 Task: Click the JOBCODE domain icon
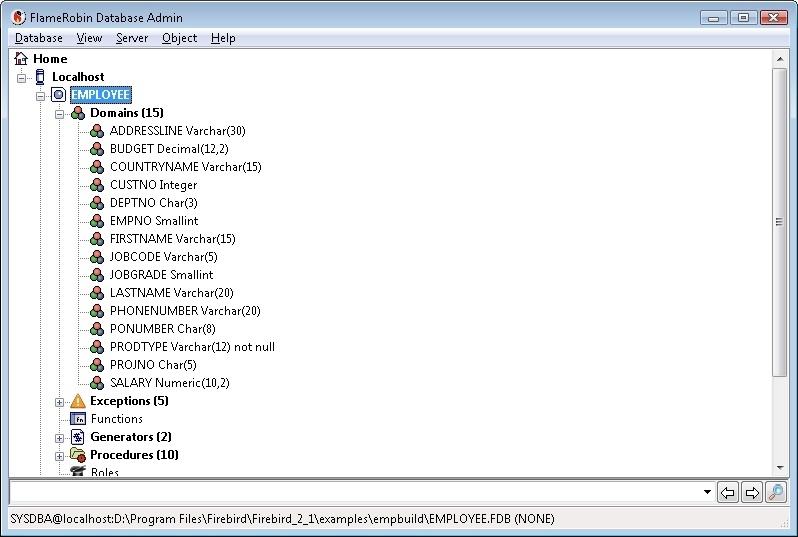click(x=97, y=257)
